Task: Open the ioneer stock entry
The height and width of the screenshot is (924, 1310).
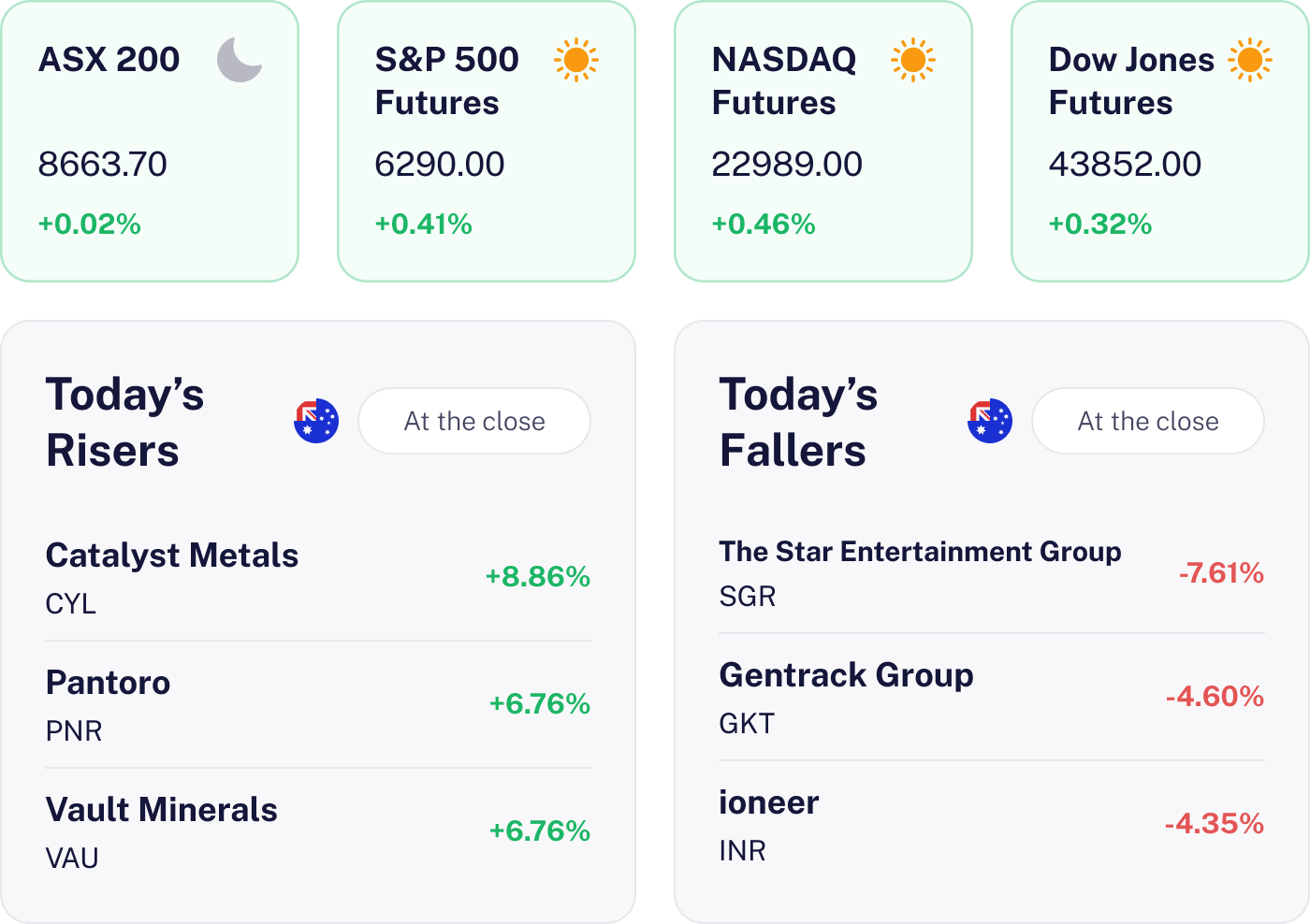Action: point(769,802)
